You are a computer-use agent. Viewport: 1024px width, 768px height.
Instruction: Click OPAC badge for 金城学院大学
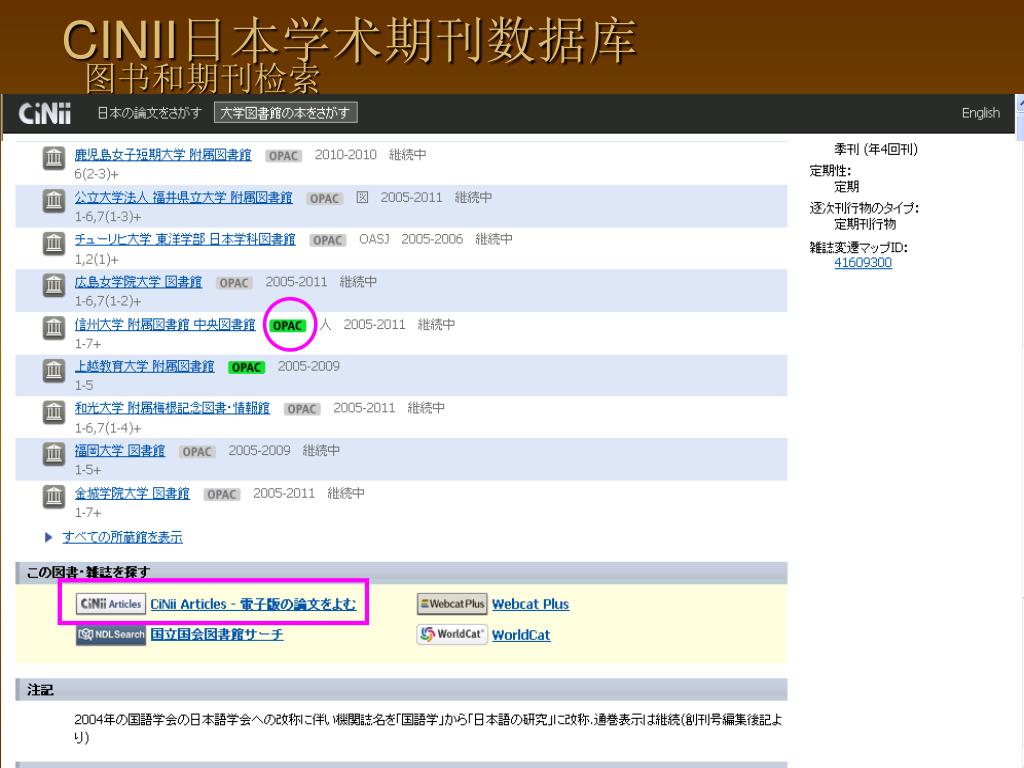click(x=221, y=494)
